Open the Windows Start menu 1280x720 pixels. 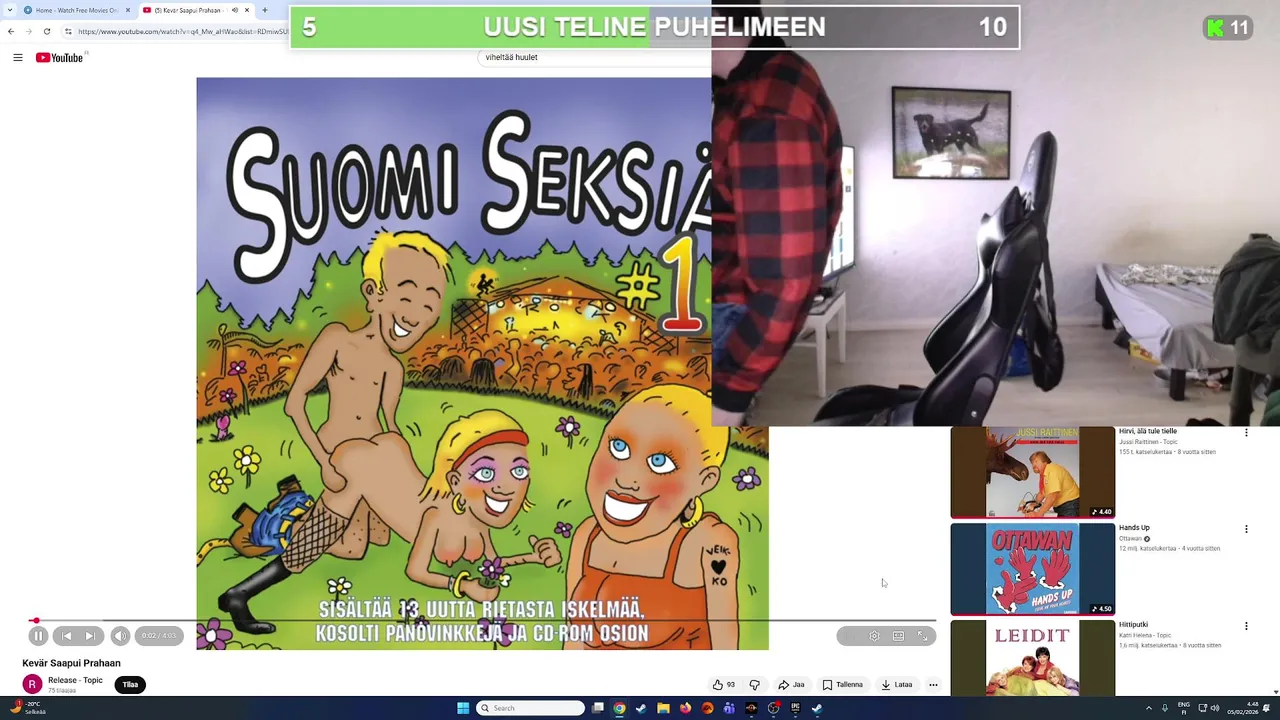(x=463, y=708)
